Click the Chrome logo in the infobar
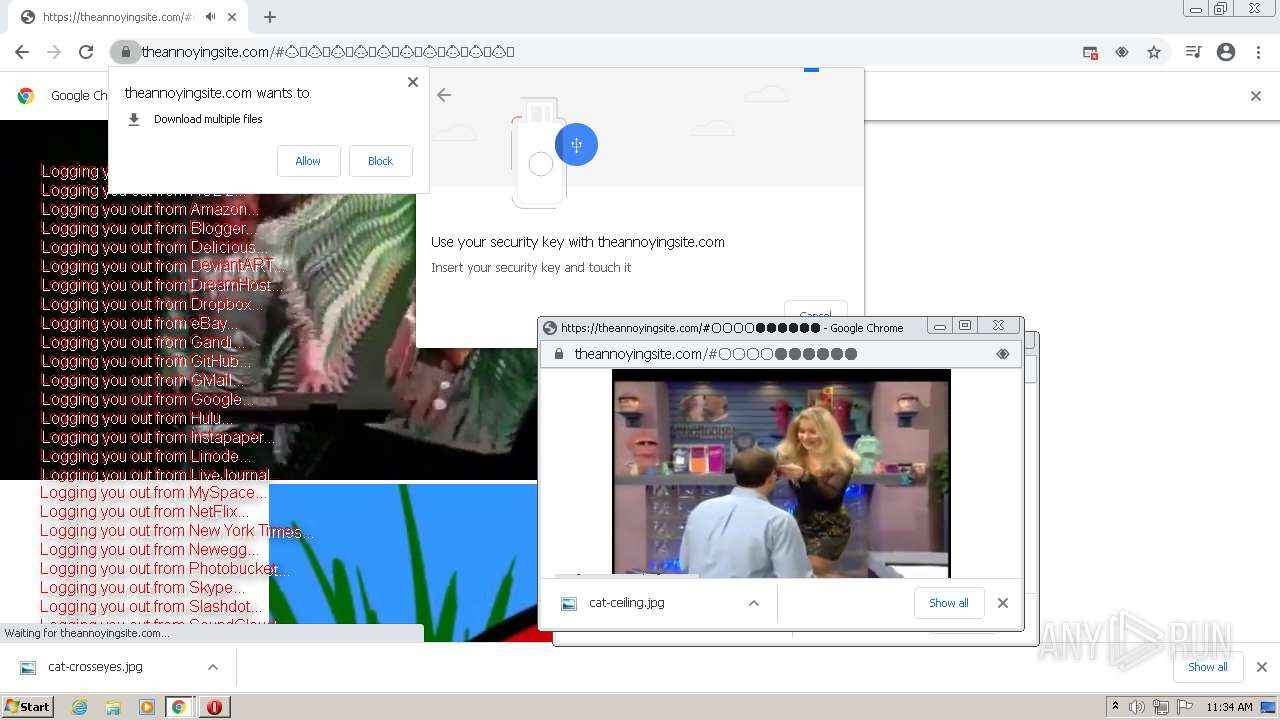This screenshot has height=720, width=1280. point(26,96)
